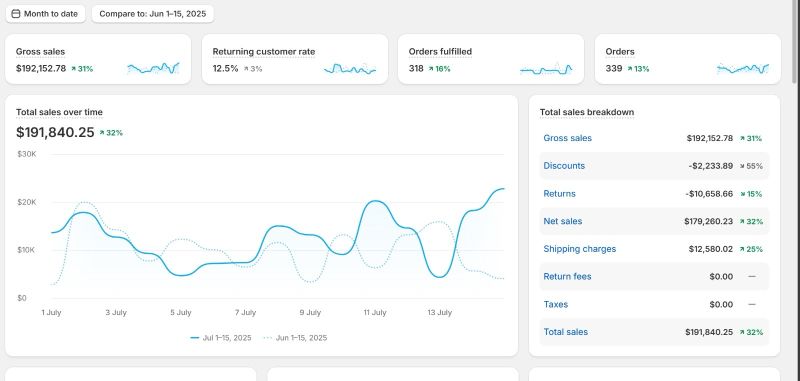This screenshot has height=381, width=800.
Task: Click the $0.00 Return fees value
Action: tap(721, 276)
